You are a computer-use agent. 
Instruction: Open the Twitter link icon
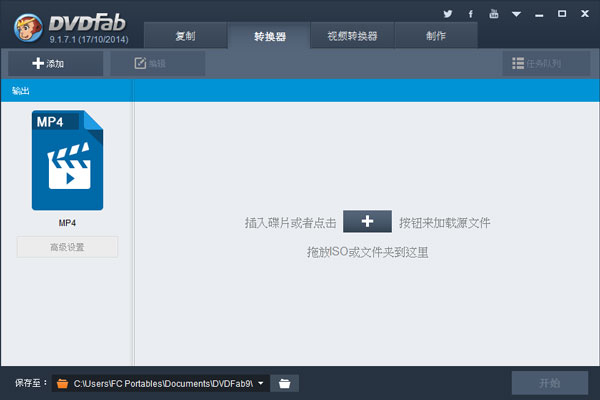[x=447, y=14]
